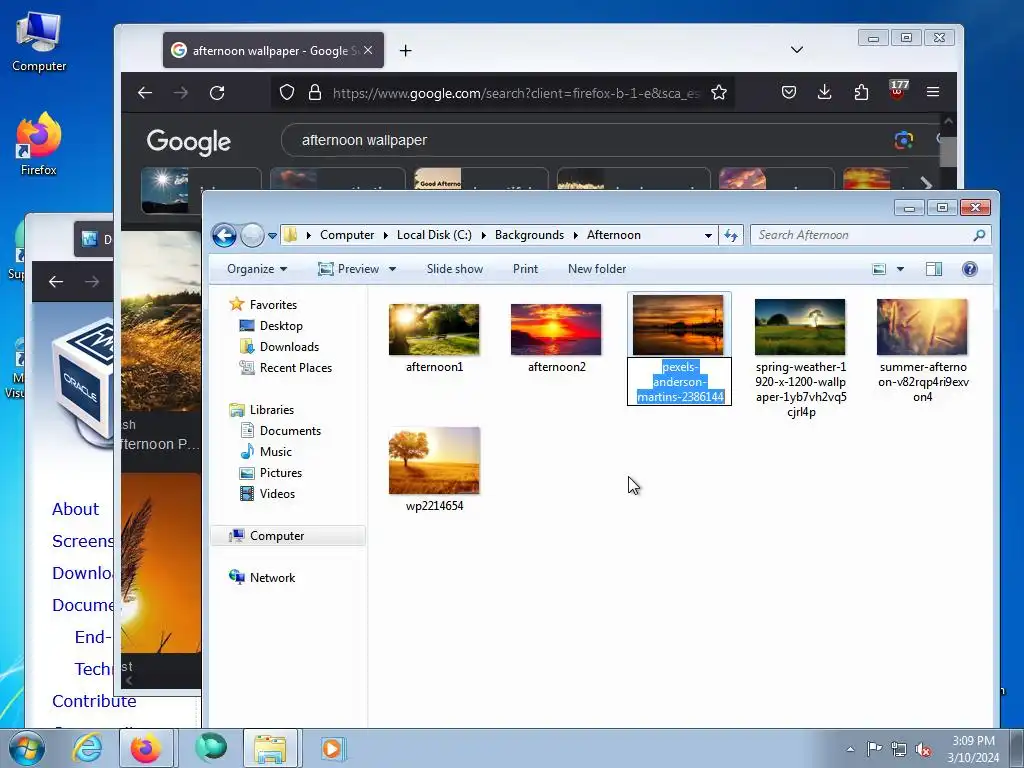Open Firefox tracking protection shield icon
The image size is (1024, 768).
pyautogui.click(x=287, y=93)
